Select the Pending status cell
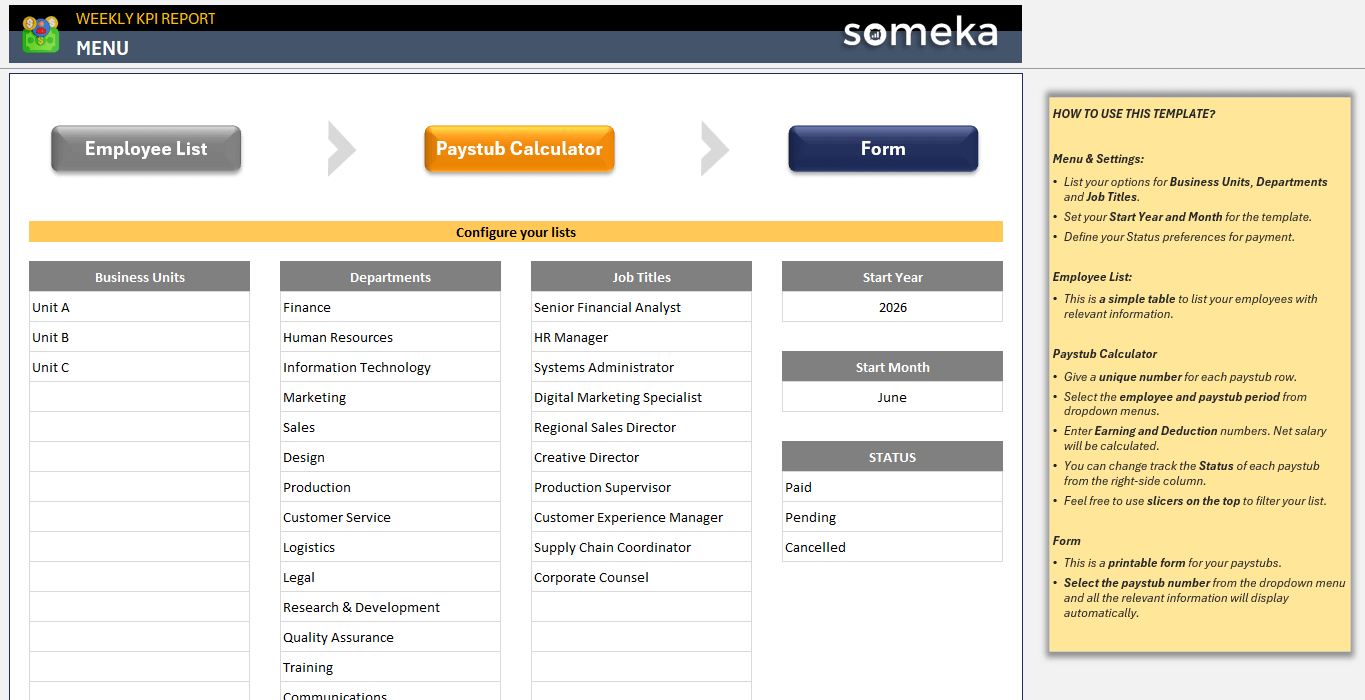The width and height of the screenshot is (1365, 700). click(x=892, y=517)
